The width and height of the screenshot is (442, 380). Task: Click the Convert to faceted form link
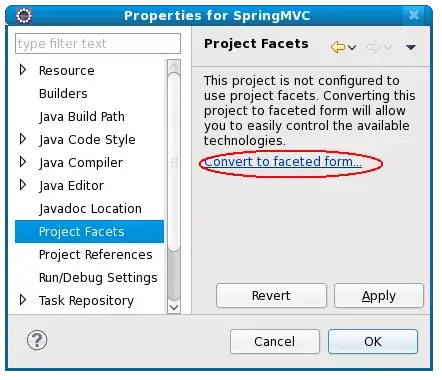283,162
